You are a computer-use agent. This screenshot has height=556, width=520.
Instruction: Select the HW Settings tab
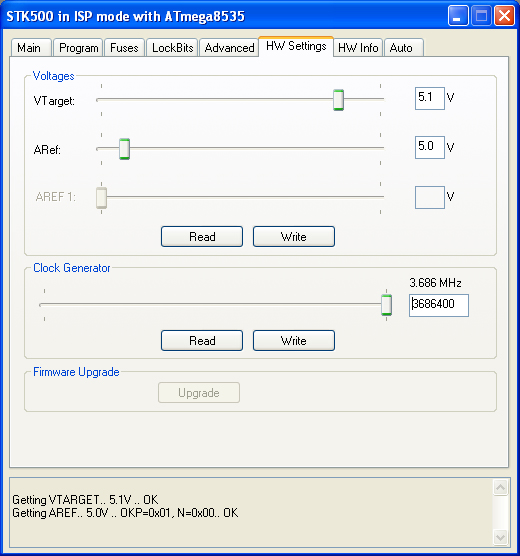pos(296,46)
